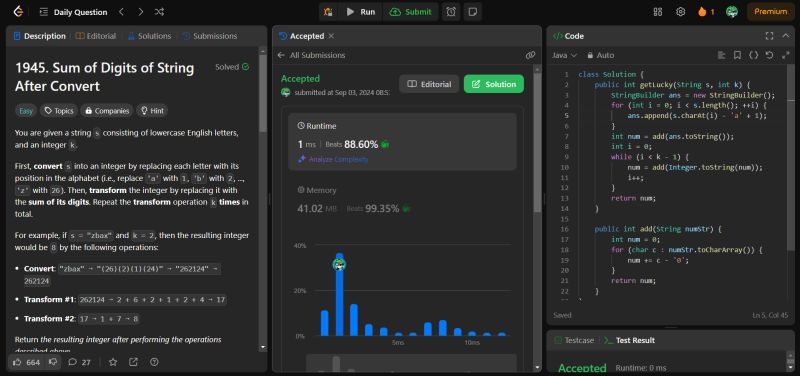
Task: Bookmark the code icon
Action: click(x=737, y=55)
